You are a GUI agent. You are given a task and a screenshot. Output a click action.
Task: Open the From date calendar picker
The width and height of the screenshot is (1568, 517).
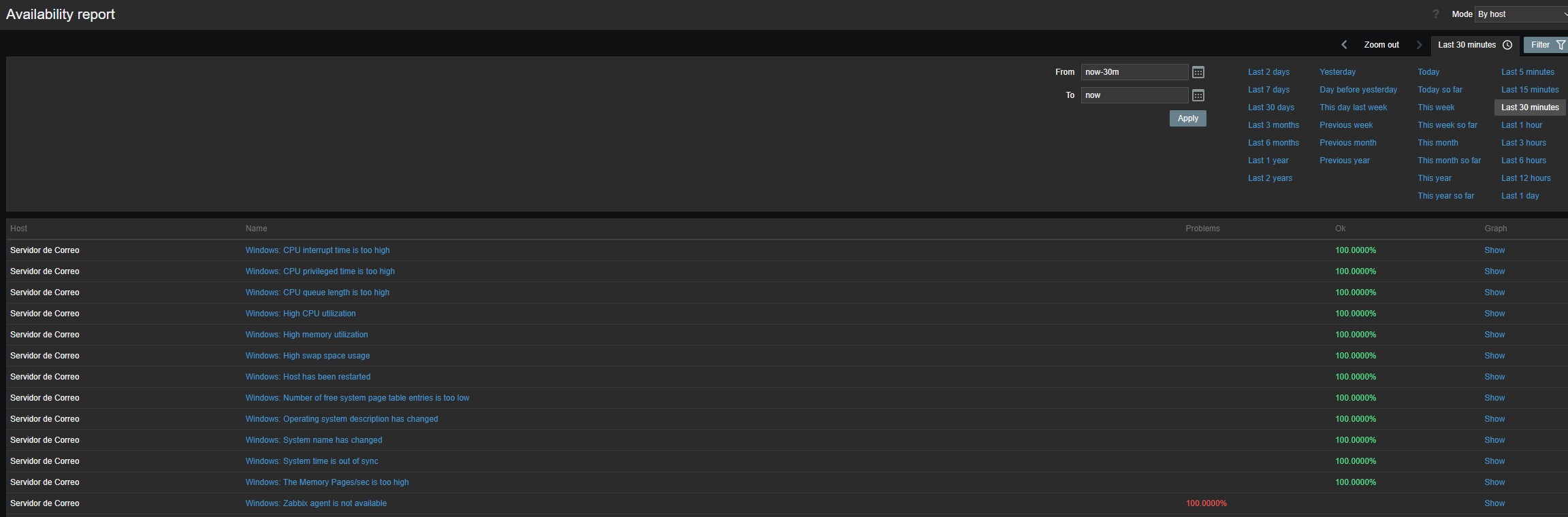tap(1198, 72)
